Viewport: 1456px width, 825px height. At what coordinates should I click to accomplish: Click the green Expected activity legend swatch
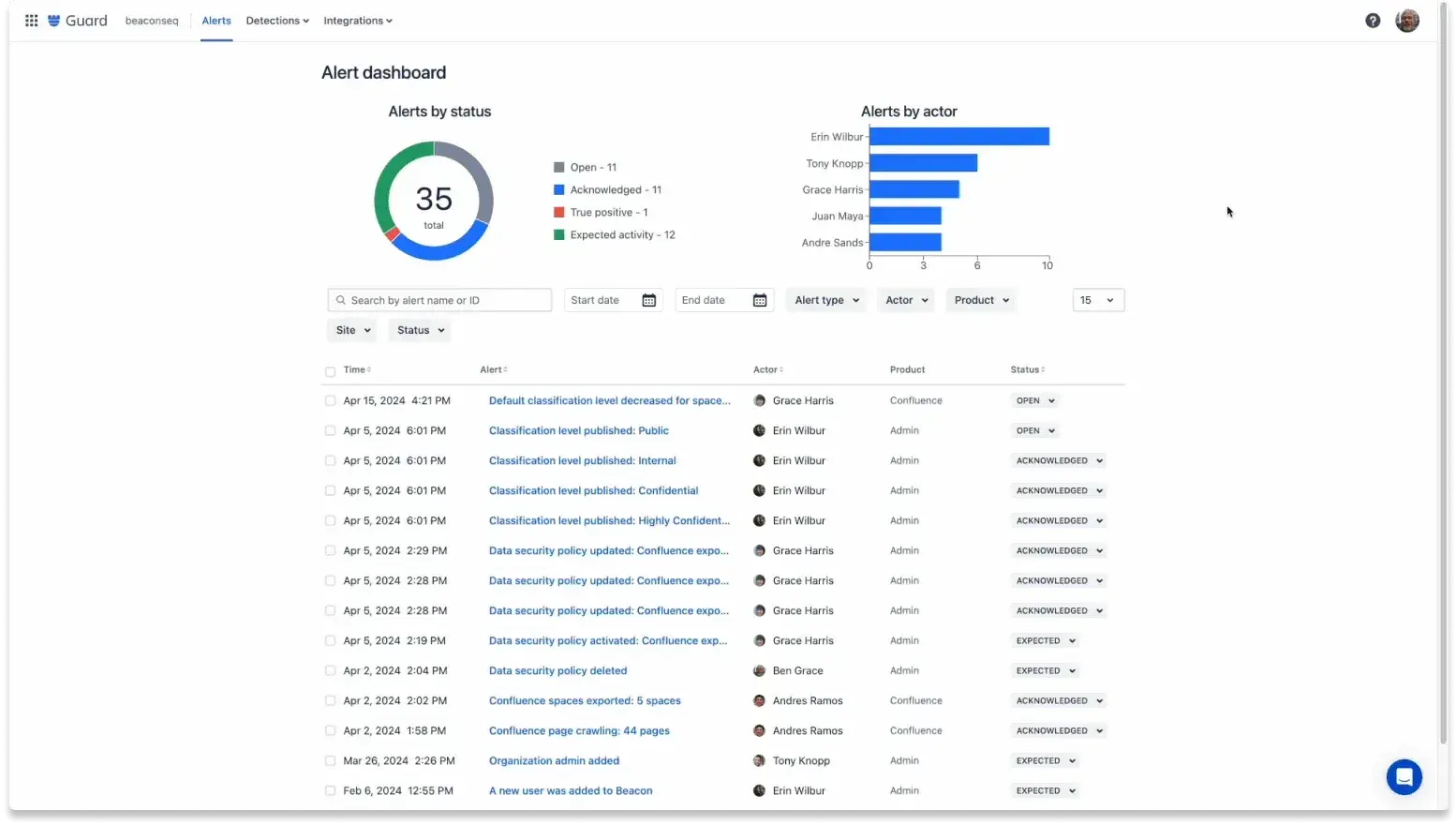[x=559, y=235]
